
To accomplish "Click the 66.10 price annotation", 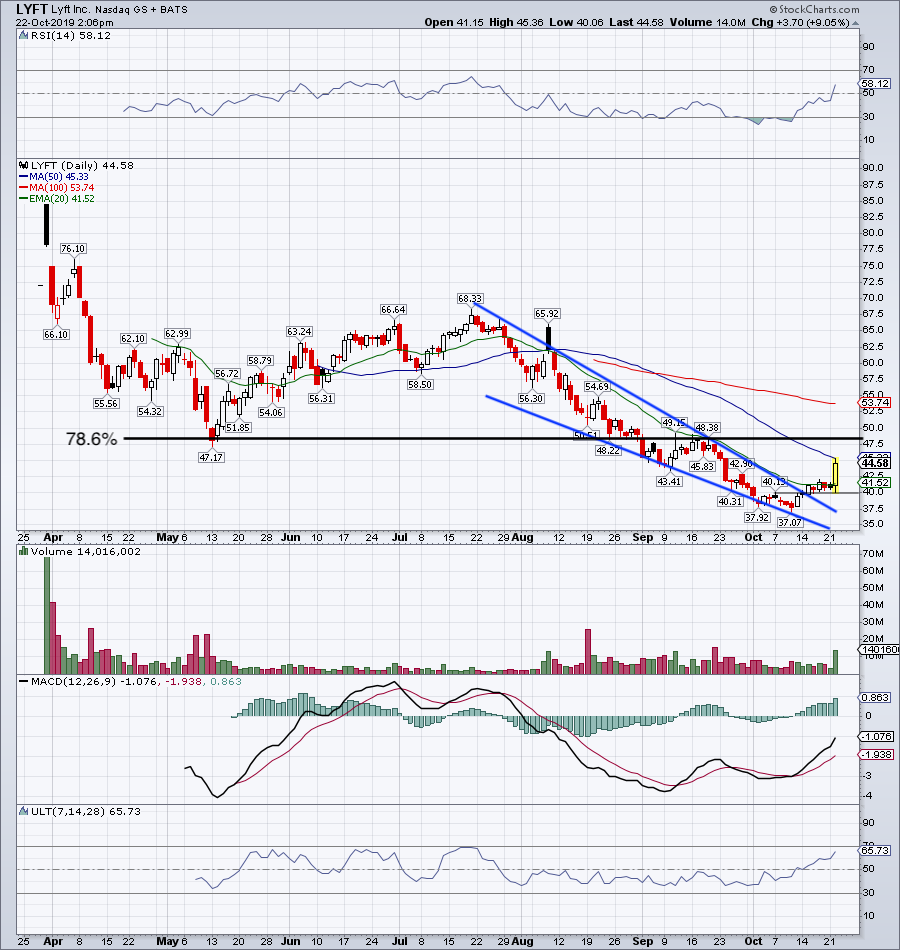I will click(x=56, y=334).
